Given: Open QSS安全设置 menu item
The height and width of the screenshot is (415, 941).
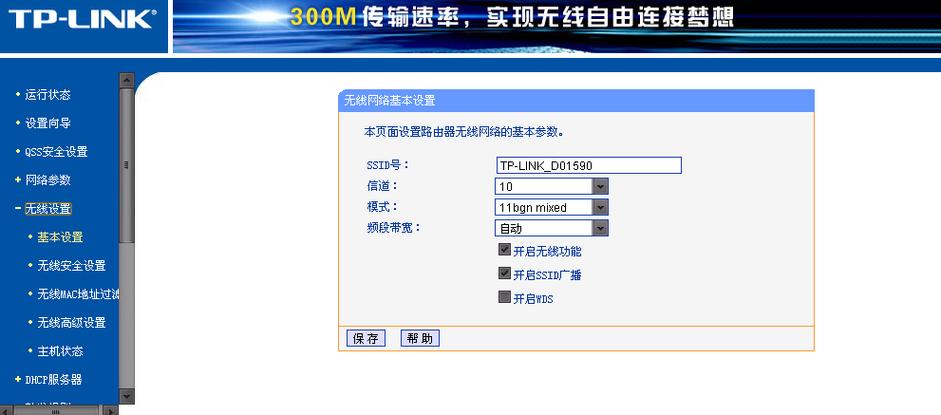Looking at the screenshot, I should click(56, 152).
